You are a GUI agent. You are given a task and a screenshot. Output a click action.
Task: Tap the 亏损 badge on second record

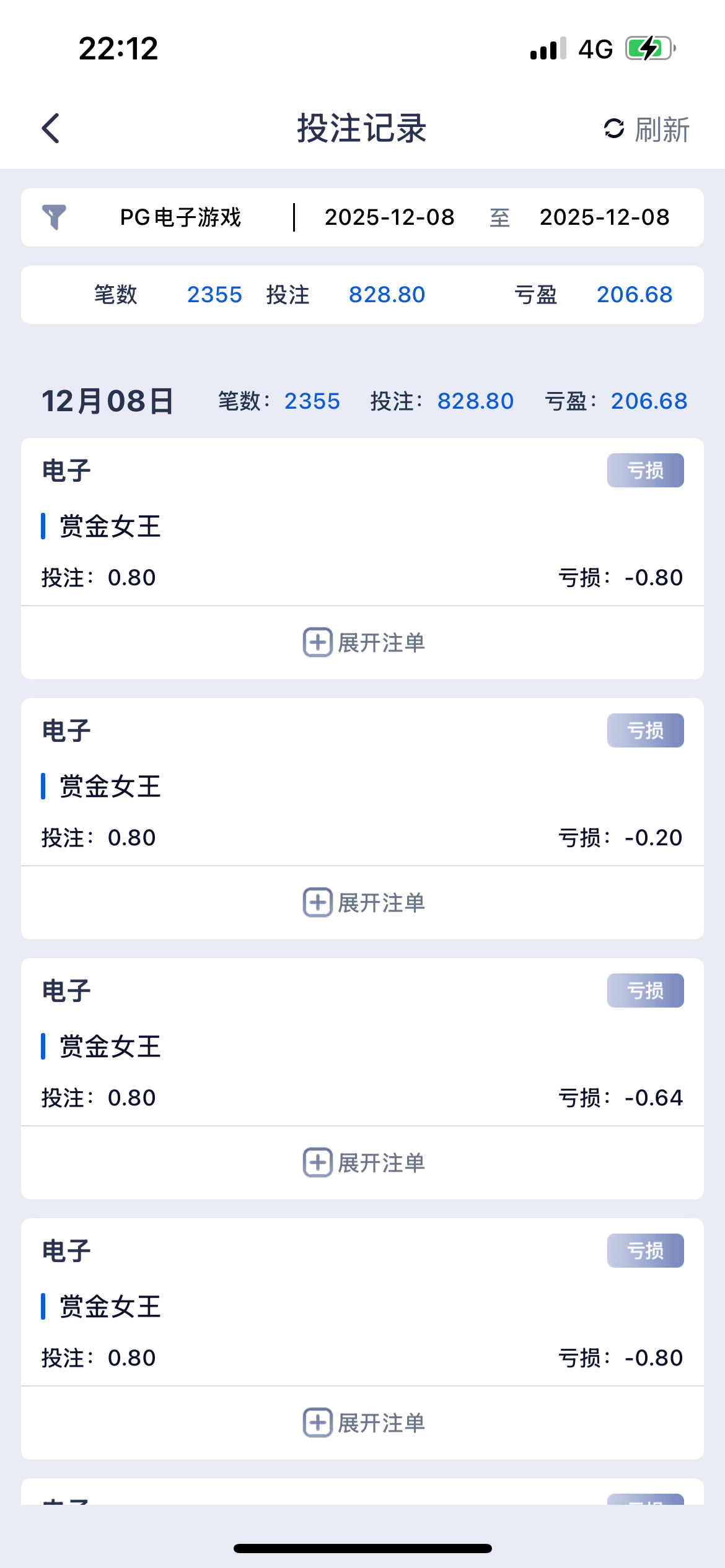[x=645, y=731]
